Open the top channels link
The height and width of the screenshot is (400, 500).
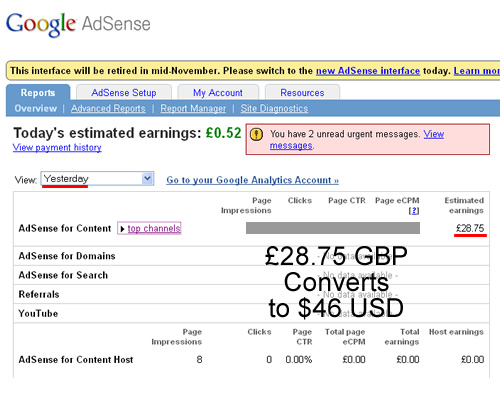[x=154, y=229]
